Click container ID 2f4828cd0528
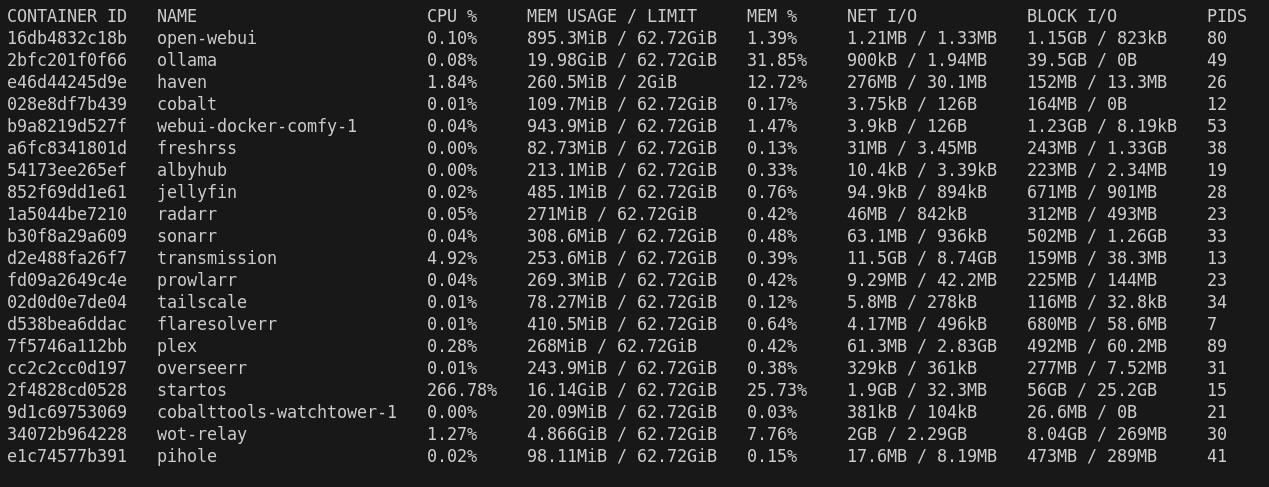 67,390
